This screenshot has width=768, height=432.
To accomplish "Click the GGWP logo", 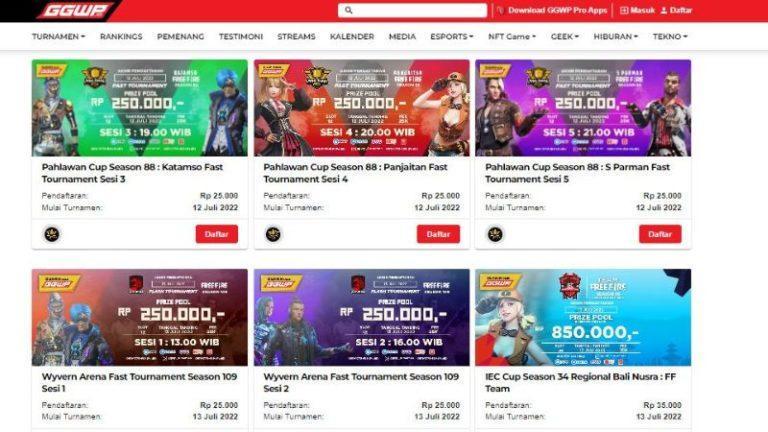I will pyautogui.click(x=74, y=10).
